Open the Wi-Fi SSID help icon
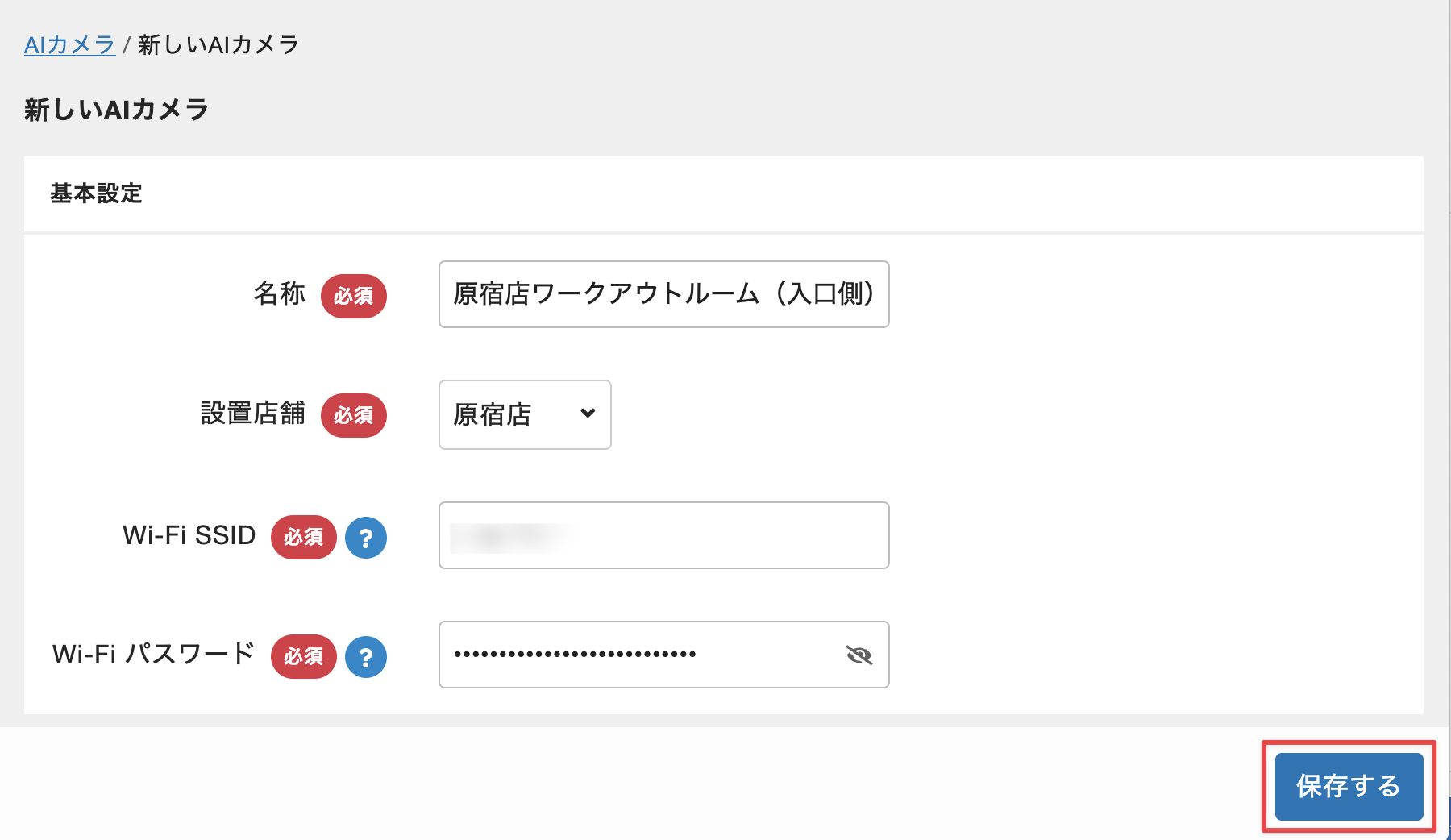The width and height of the screenshot is (1451, 840). pyautogui.click(x=366, y=538)
